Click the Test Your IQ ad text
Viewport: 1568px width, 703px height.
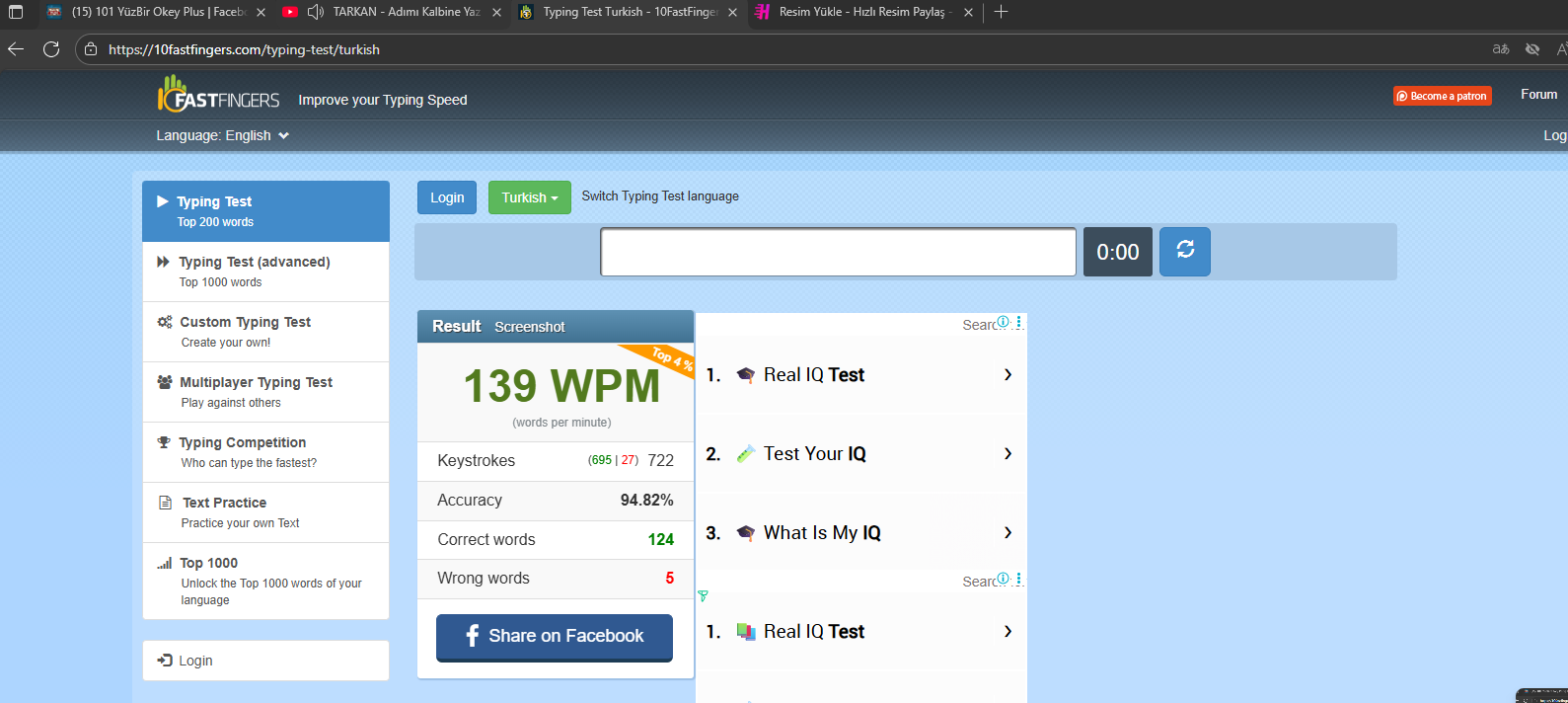pos(815,453)
